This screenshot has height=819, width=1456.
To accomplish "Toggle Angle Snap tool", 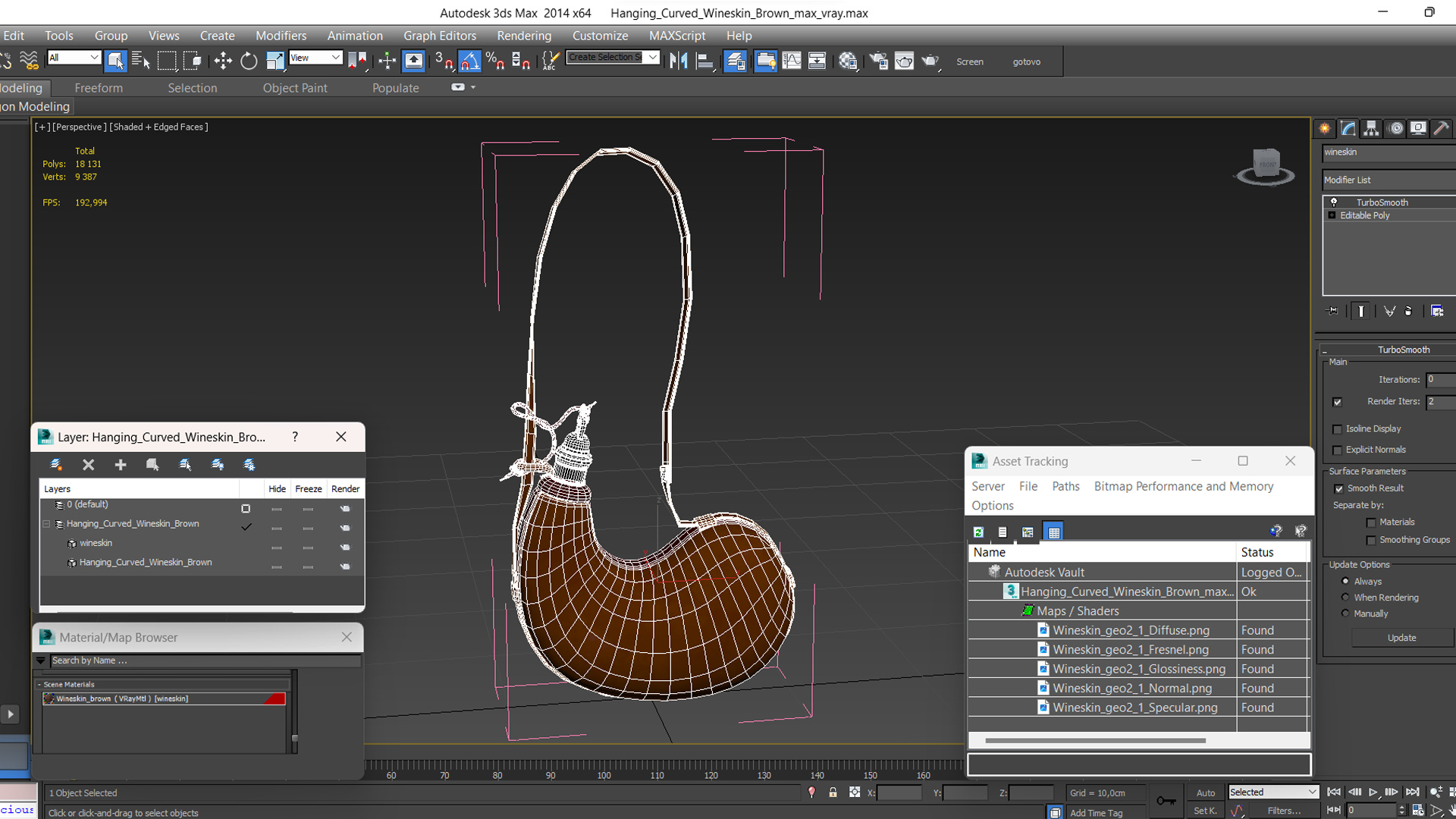I will click(x=470, y=61).
